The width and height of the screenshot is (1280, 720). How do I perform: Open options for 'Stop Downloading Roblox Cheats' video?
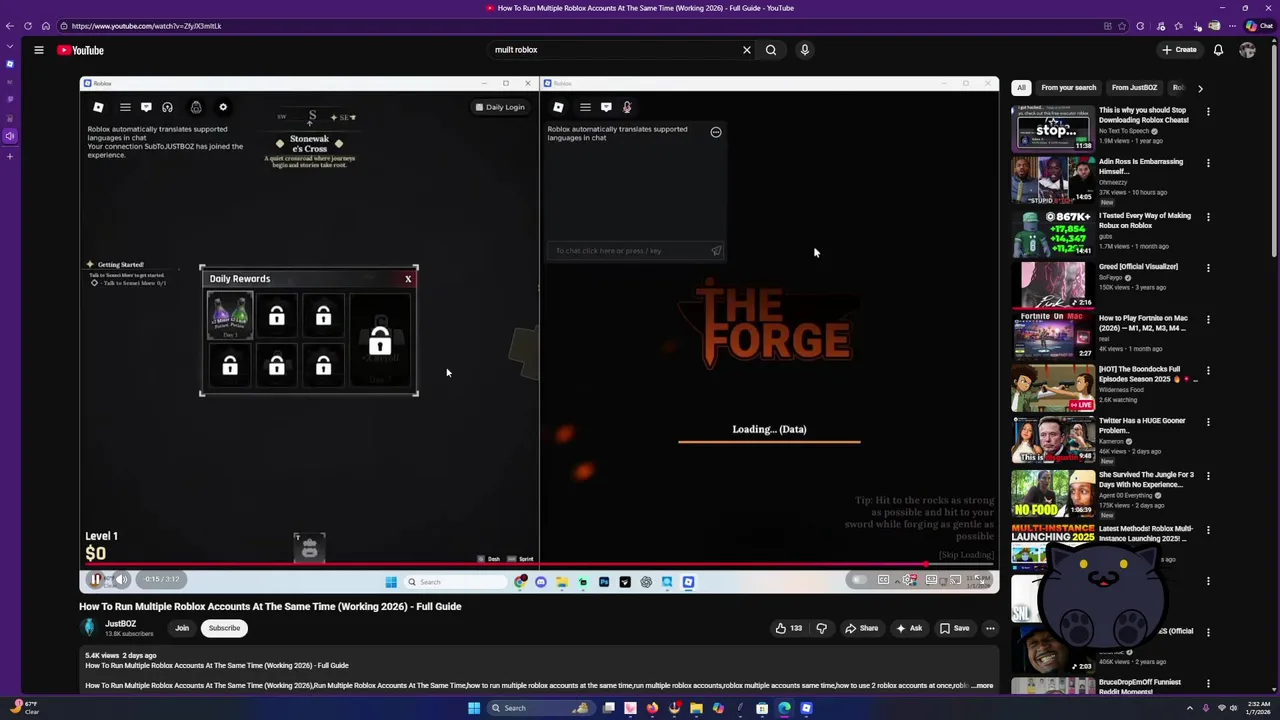click(1208, 112)
